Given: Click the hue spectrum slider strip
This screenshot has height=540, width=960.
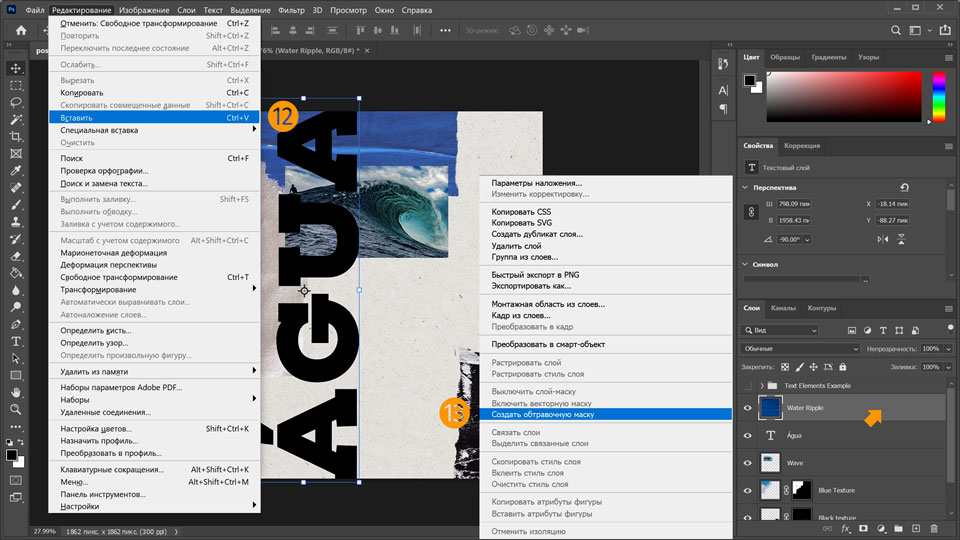Looking at the screenshot, I should pos(939,97).
